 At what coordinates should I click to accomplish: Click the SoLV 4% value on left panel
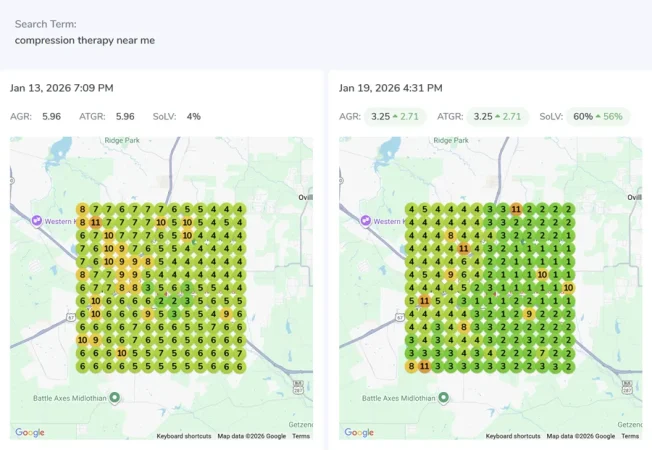pos(194,116)
